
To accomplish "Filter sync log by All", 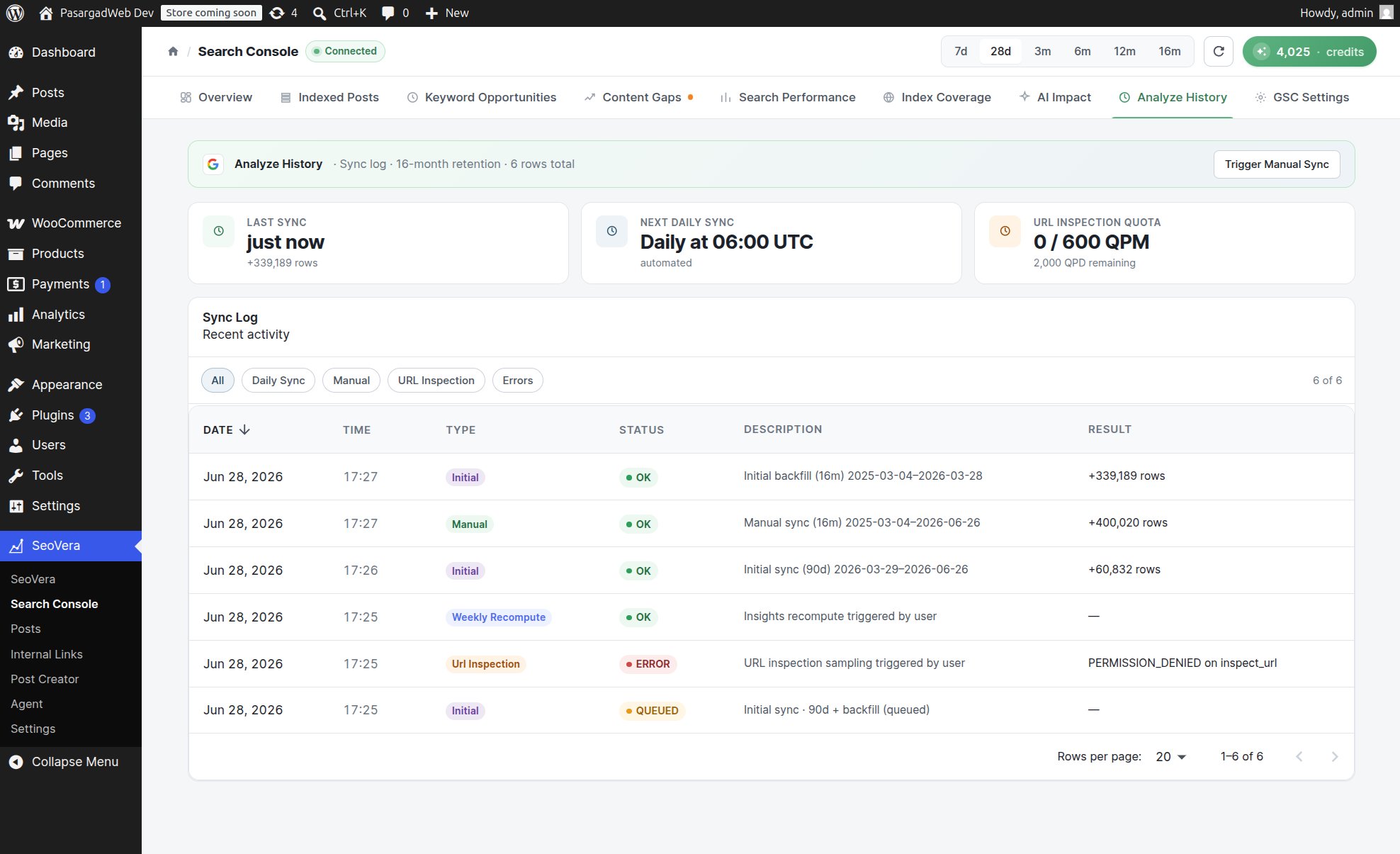I will click(218, 381).
